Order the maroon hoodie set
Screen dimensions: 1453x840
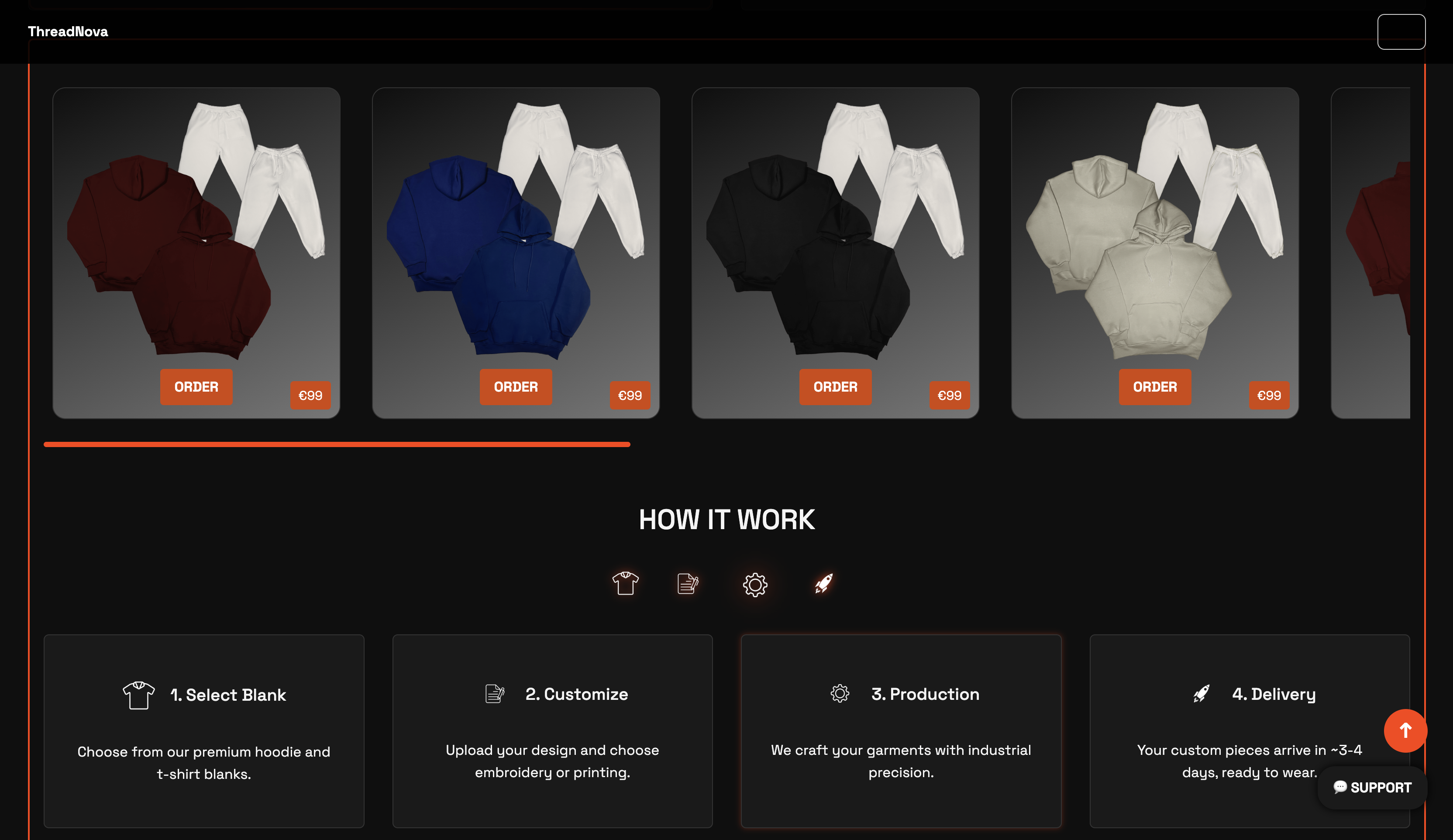tap(196, 387)
